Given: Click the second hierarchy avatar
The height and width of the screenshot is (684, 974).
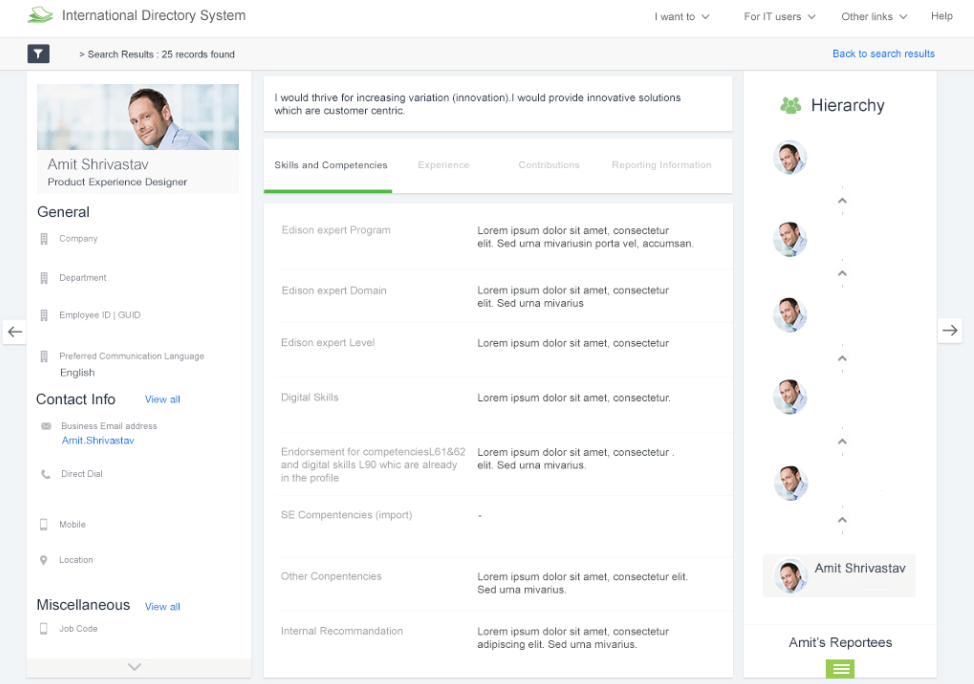Looking at the screenshot, I should 790,239.
